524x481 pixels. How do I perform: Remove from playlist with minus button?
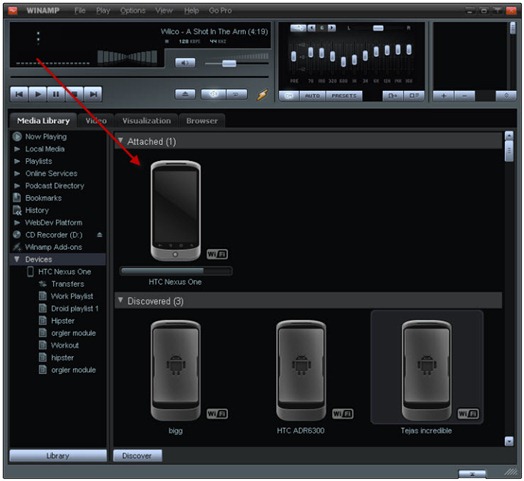click(x=465, y=96)
